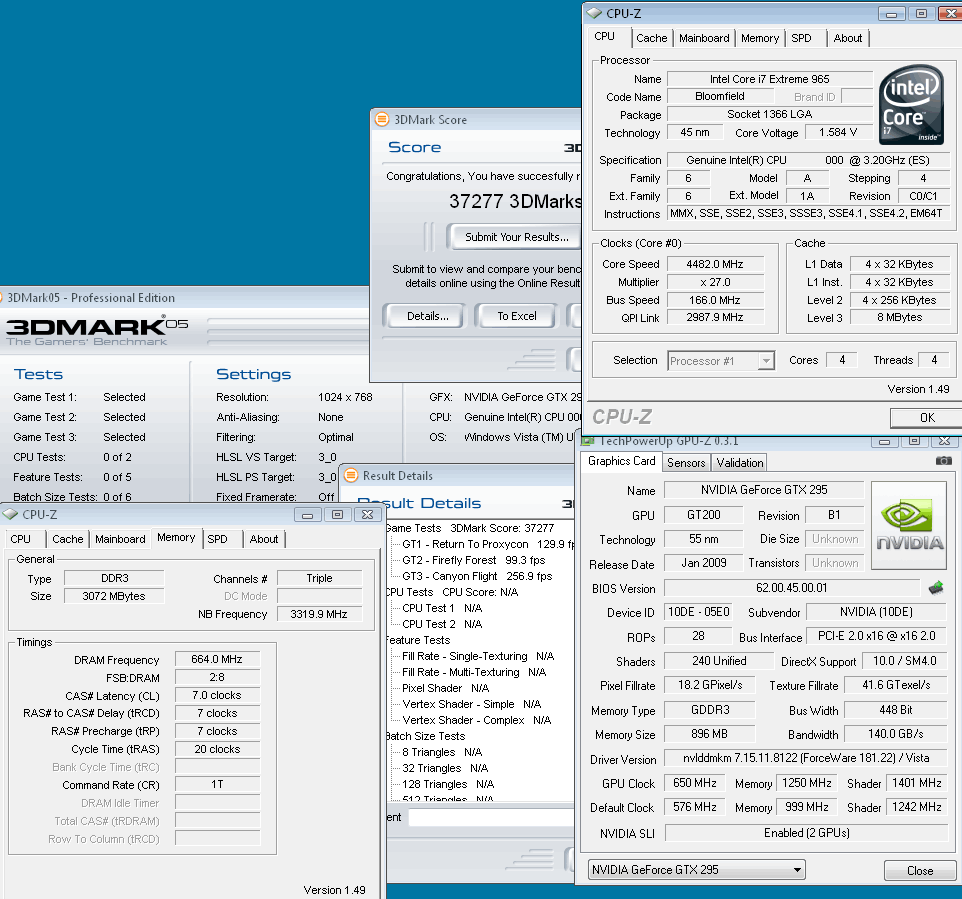
Task: Click the Close button in GPU-Z
Action: [x=920, y=870]
